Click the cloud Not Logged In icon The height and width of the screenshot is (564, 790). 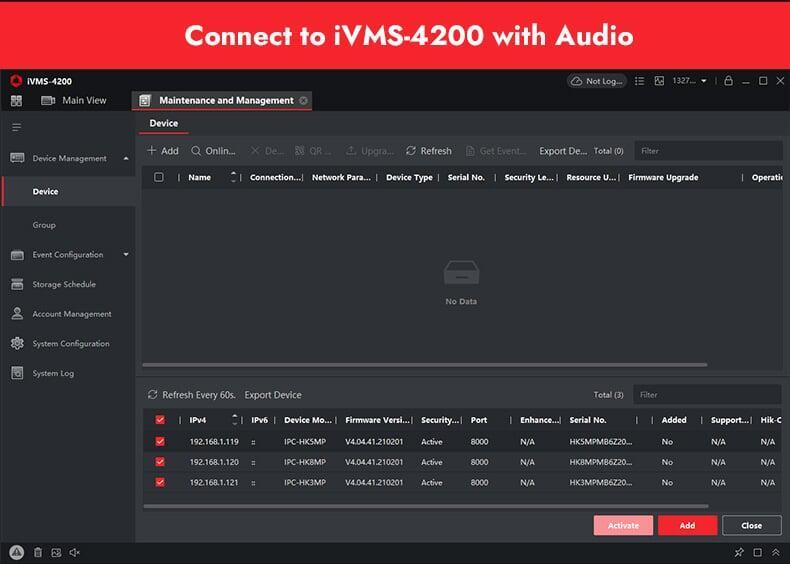click(596, 81)
